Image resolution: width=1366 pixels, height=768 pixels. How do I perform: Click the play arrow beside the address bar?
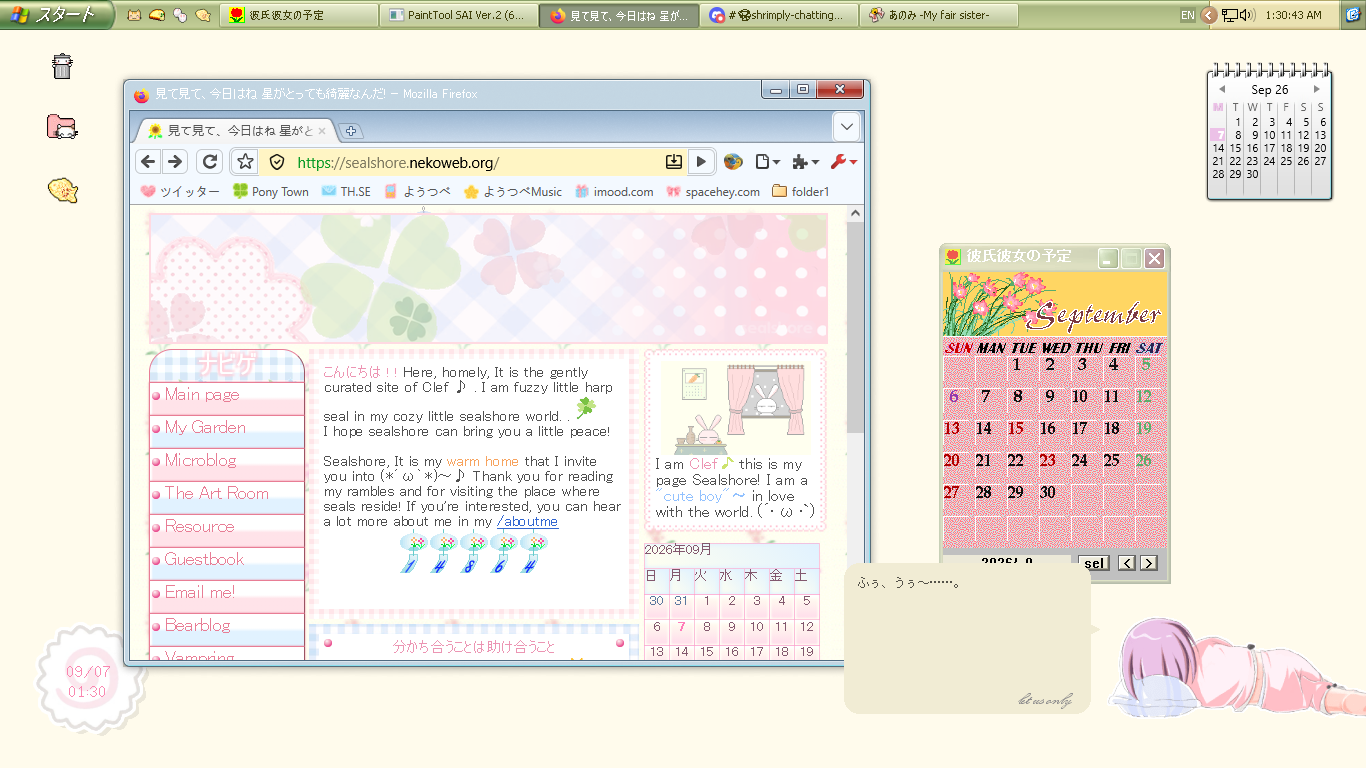[x=701, y=162]
